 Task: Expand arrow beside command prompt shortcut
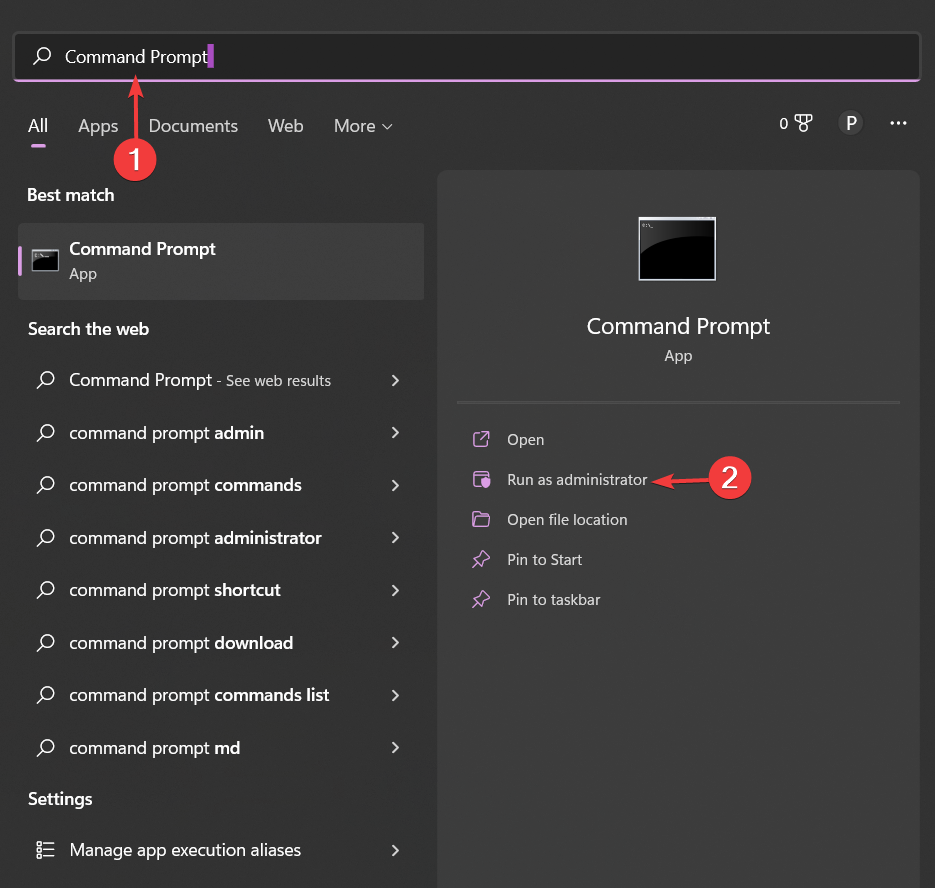click(396, 590)
